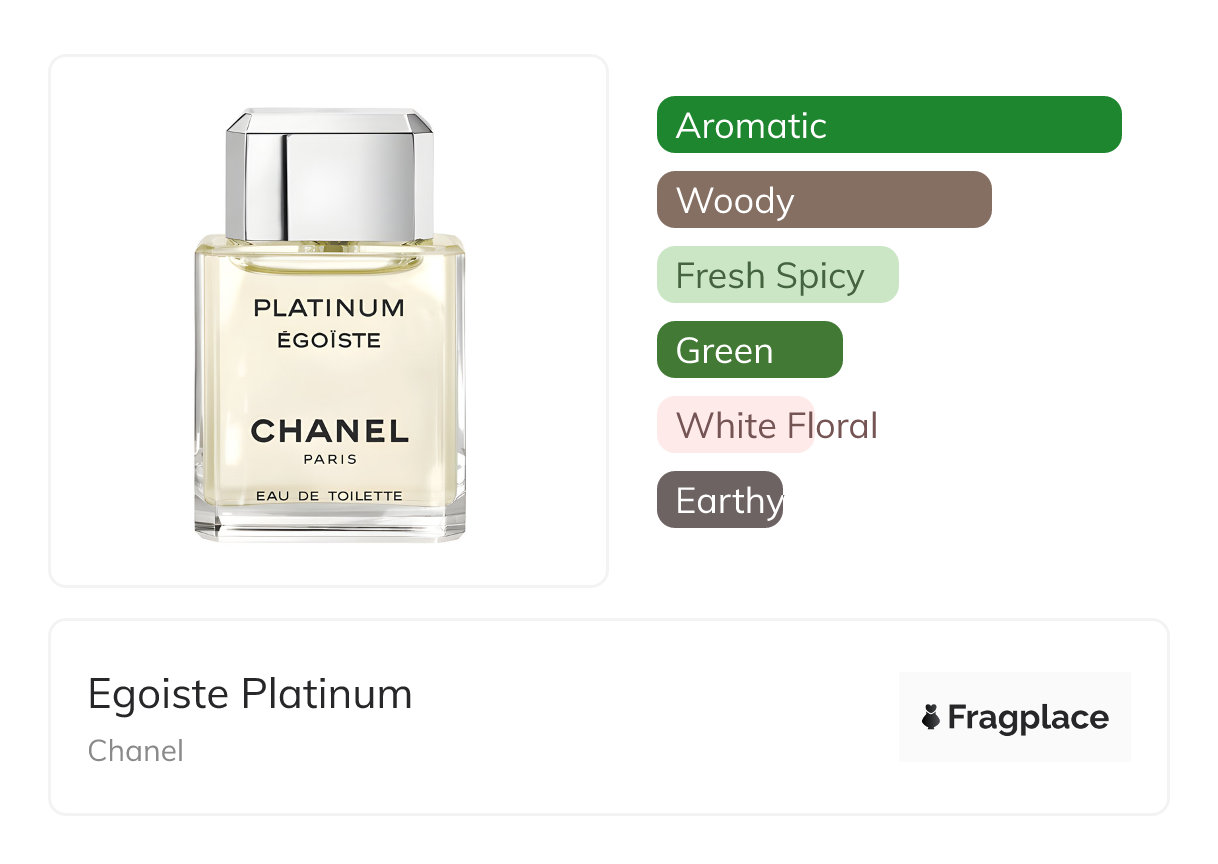Click the Woody label text
Screen dimensions: 1218x864
(x=735, y=201)
